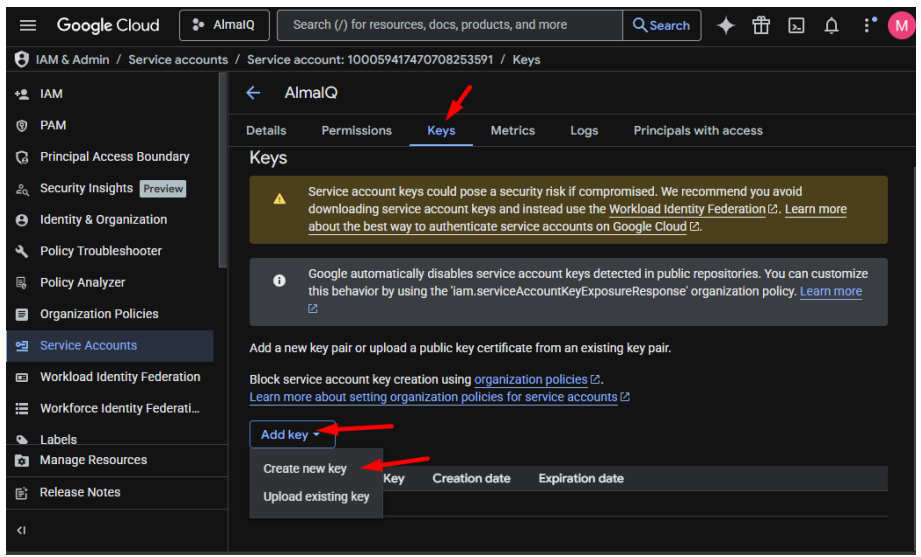Open Release Notes
This screenshot has height=557, width=921.
pyautogui.click(x=80, y=492)
